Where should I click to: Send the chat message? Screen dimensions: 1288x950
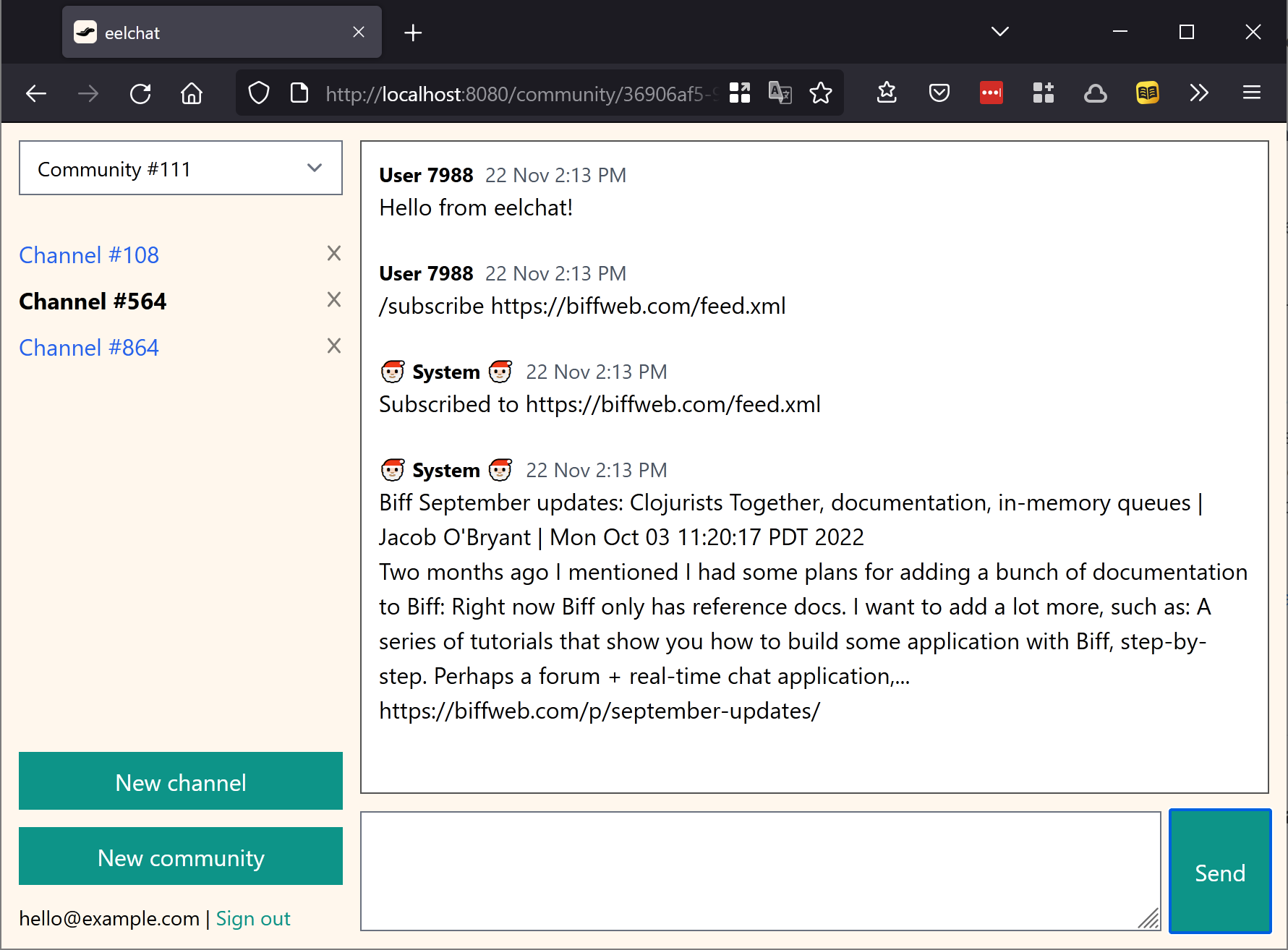[x=1219, y=872]
